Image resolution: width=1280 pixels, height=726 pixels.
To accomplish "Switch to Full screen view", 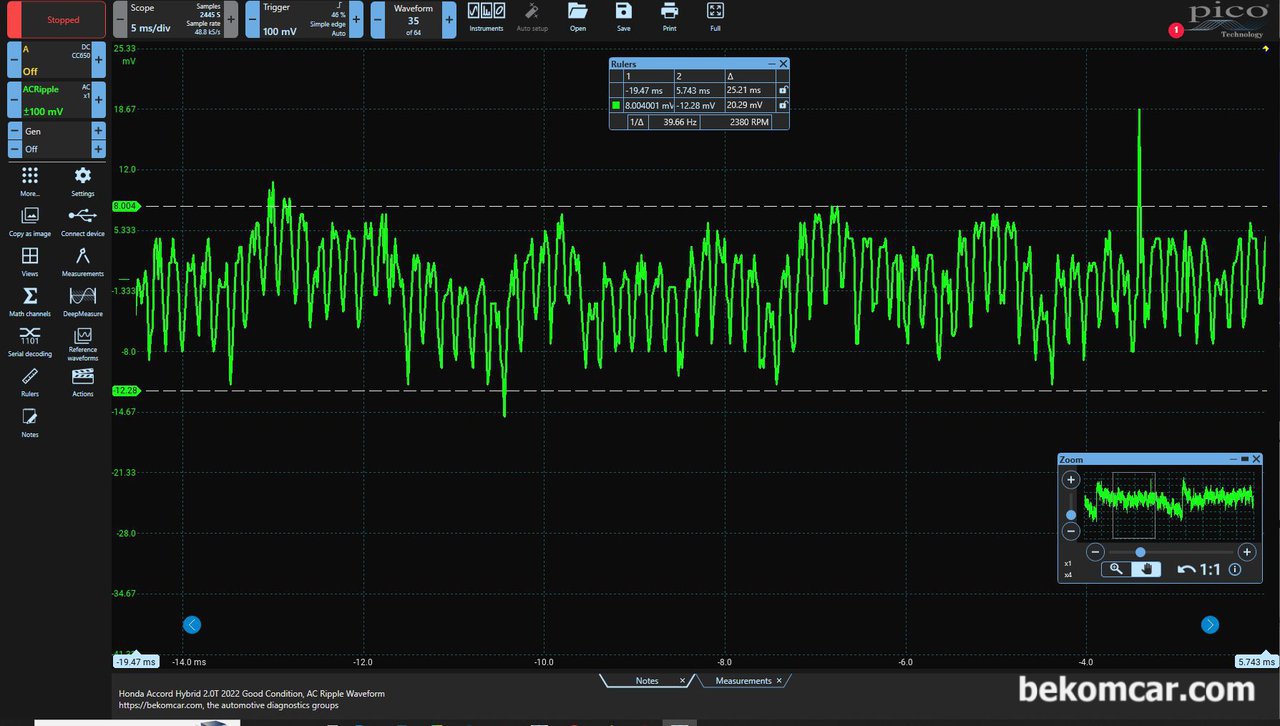I will coord(715,15).
